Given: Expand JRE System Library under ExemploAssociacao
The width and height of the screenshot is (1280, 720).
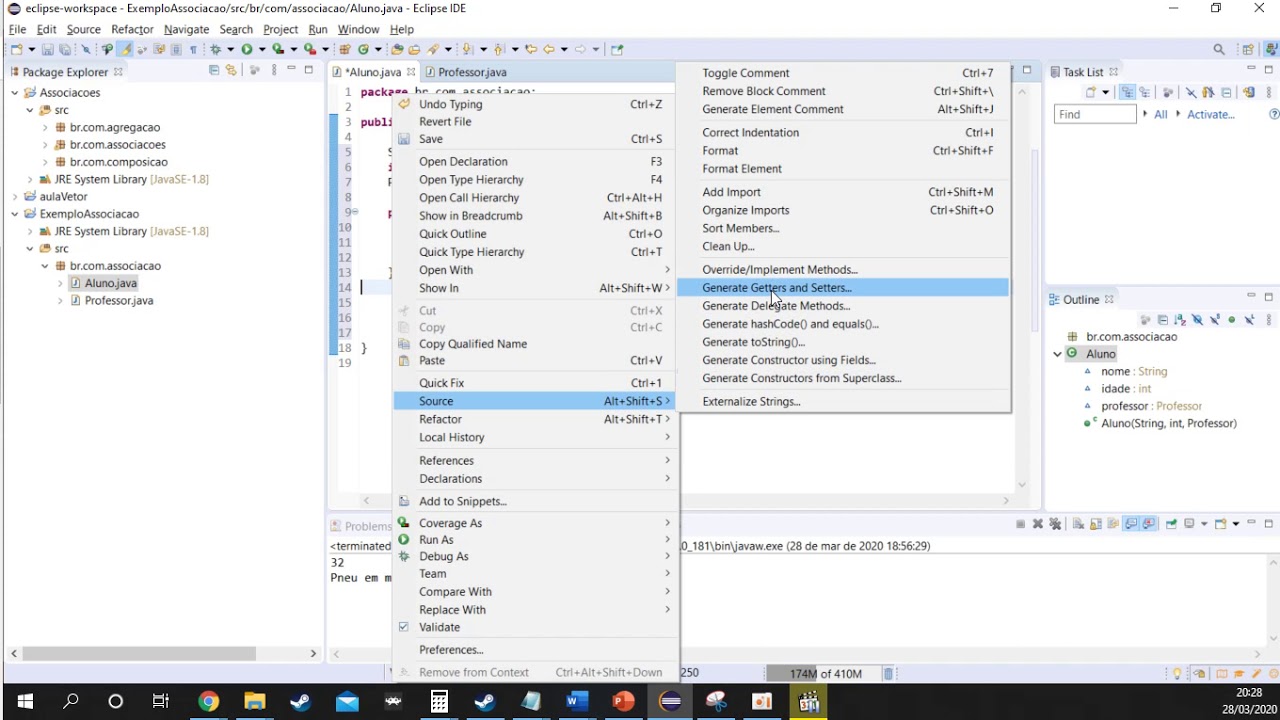Looking at the screenshot, I should click(x=30, y=232).
